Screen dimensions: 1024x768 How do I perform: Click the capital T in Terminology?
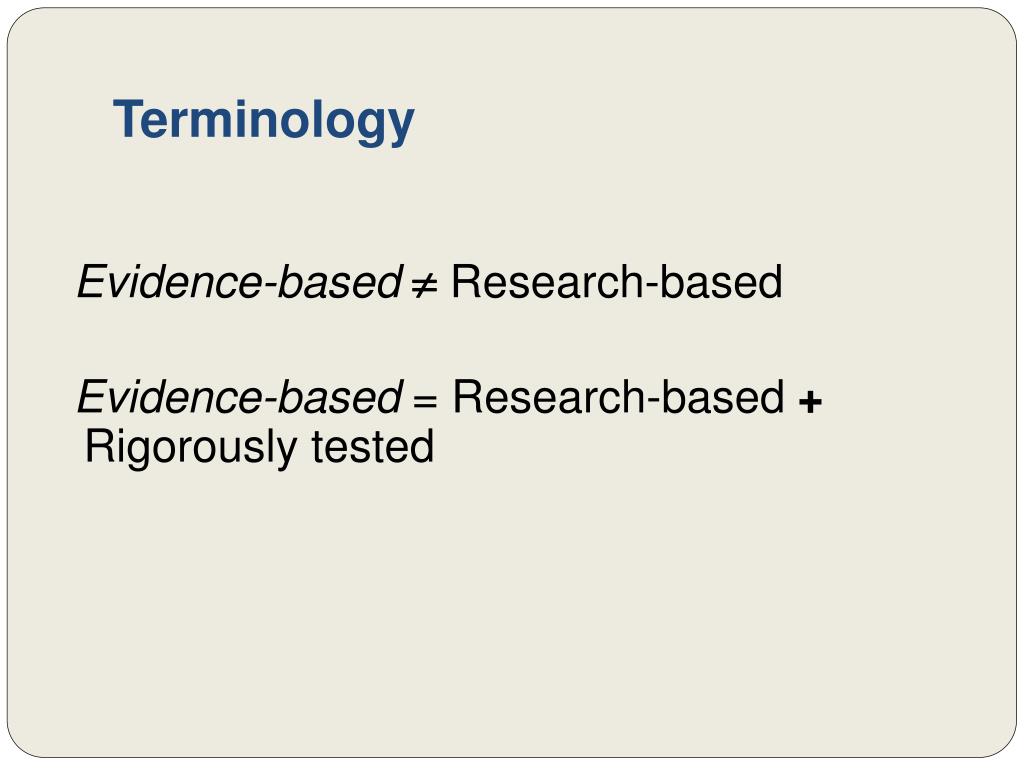tap(127, 119)
